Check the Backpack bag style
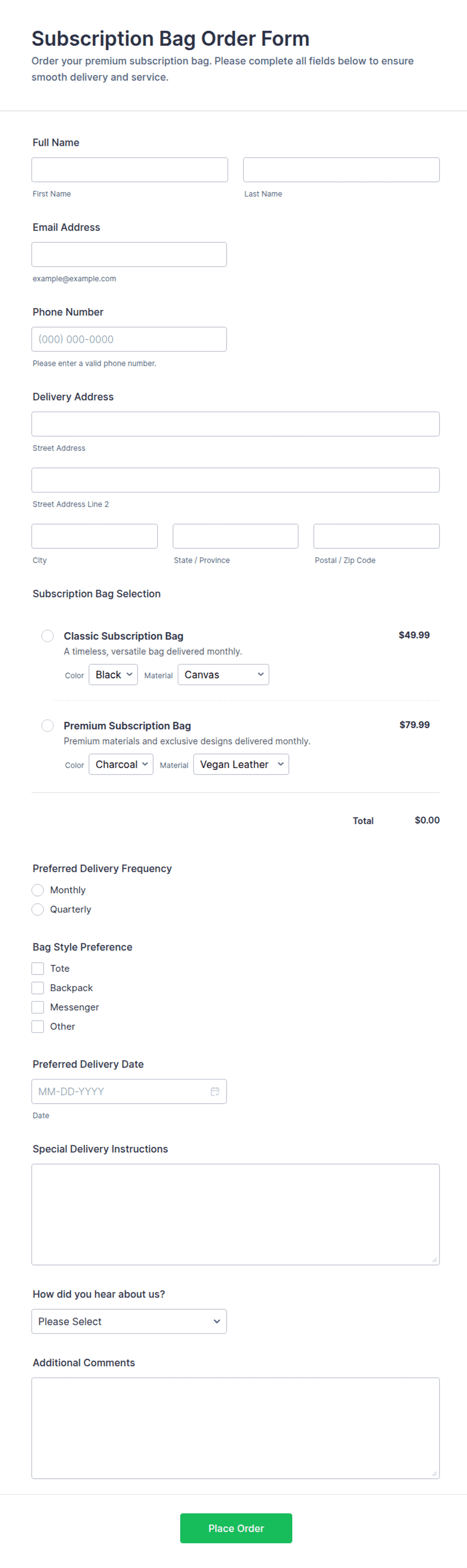The height and width of the screenshot is (1568, 467). click(x=38, y=988)
